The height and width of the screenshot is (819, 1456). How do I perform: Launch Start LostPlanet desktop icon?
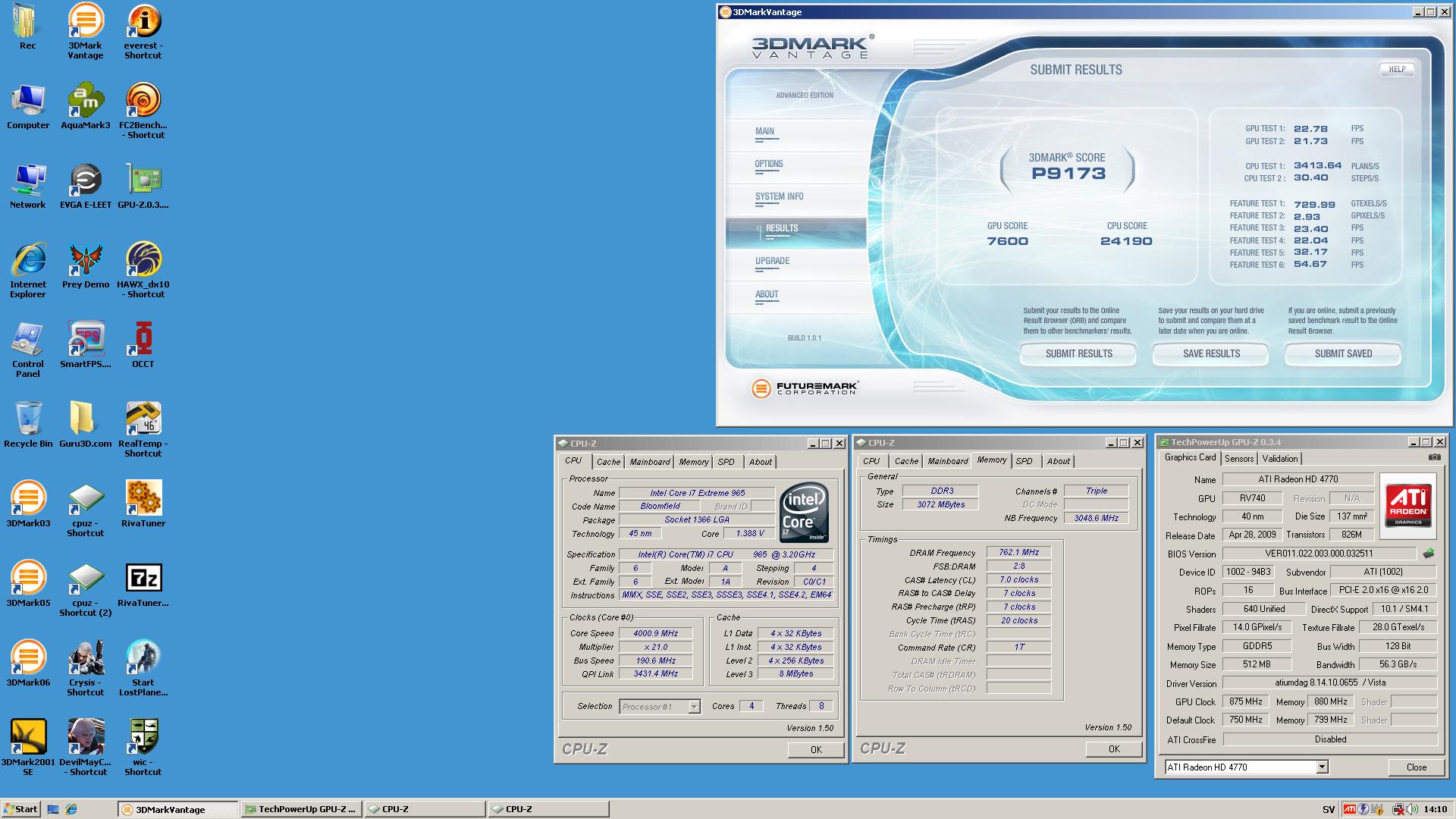point(143,668)
